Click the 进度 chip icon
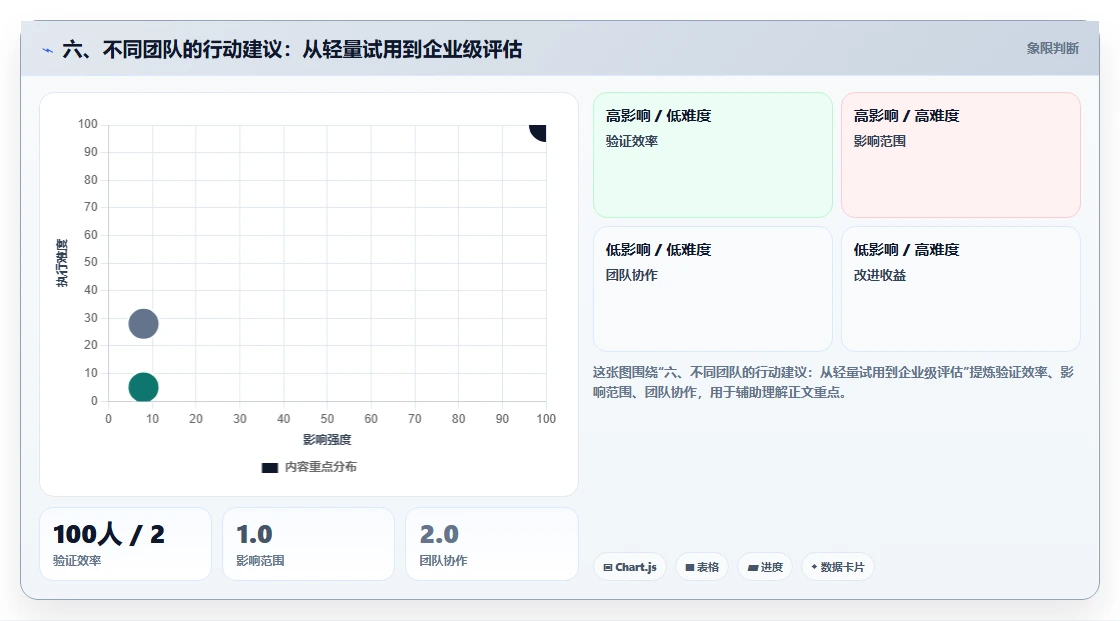The width and height of the screenshot is (1120, 621). 753,567
